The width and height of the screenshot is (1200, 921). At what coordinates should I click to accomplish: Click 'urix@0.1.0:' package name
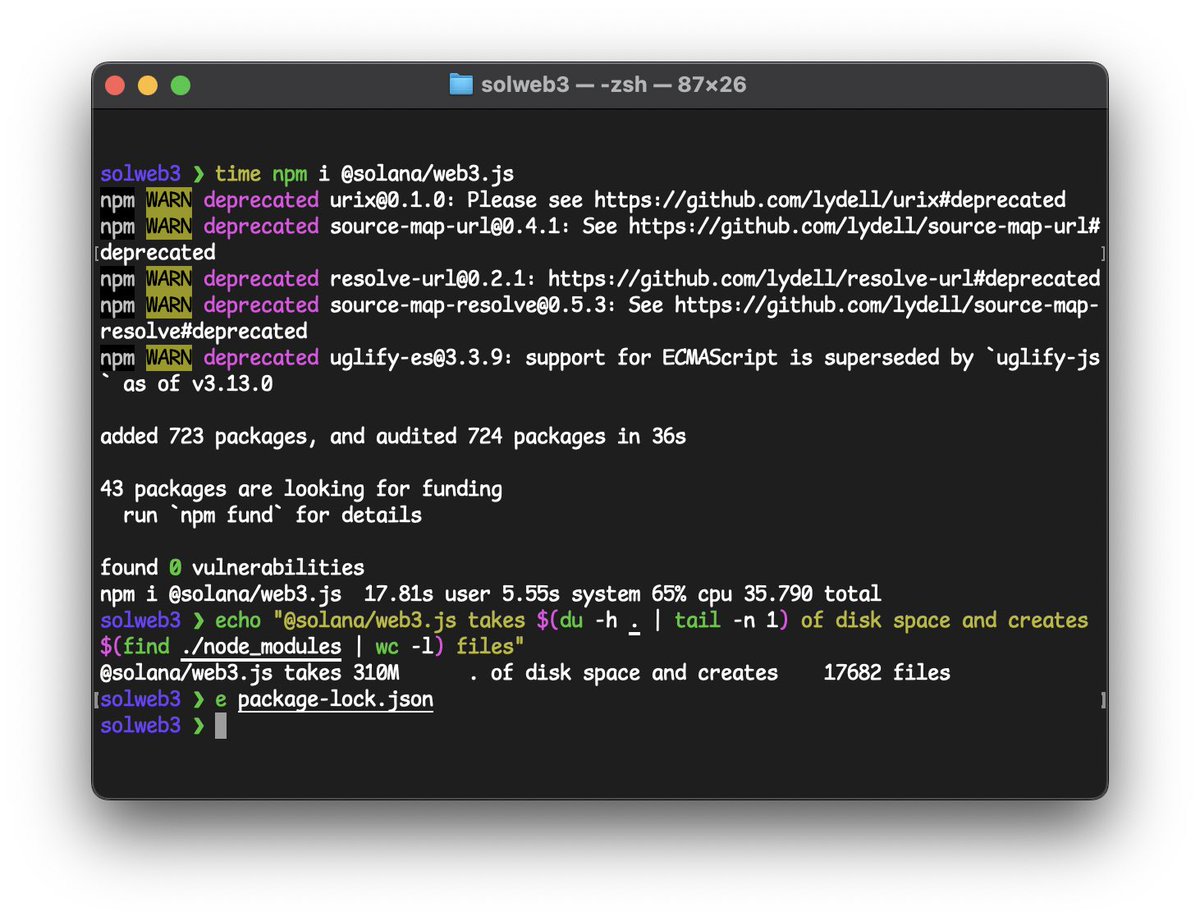(393, 200)
